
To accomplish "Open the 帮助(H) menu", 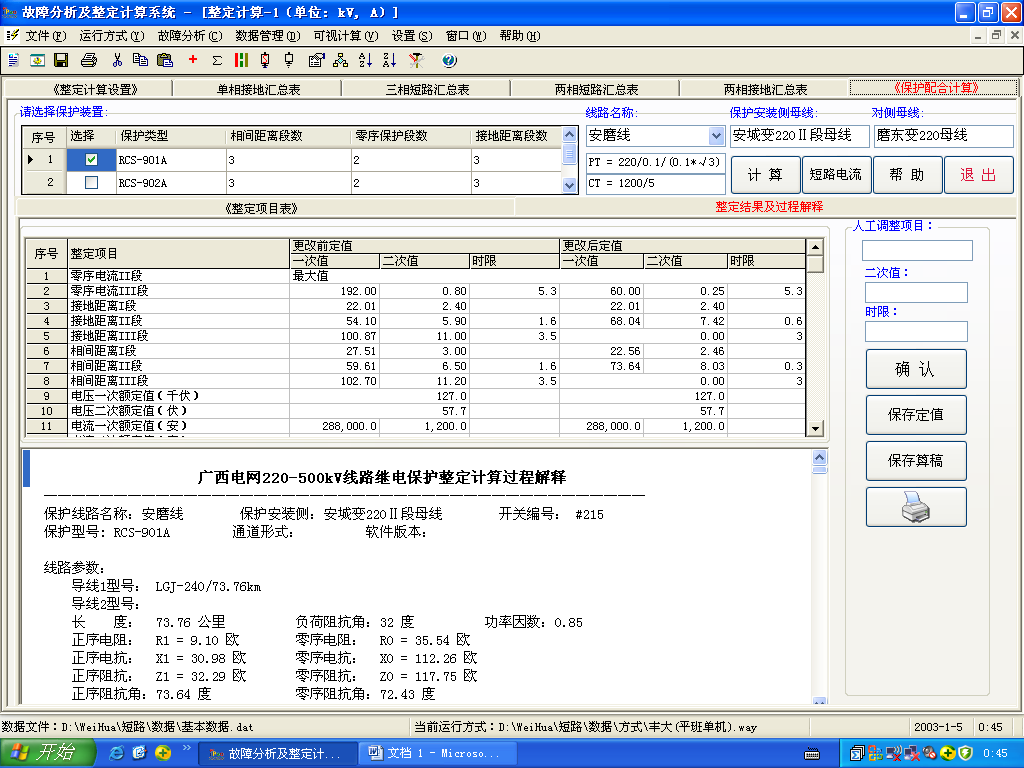I will 520,36.
